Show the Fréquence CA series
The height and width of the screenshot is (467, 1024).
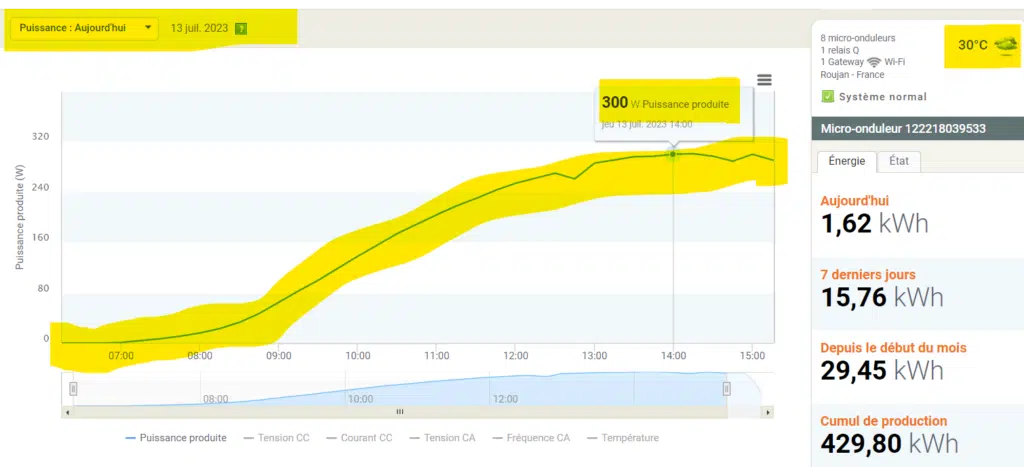531,438
